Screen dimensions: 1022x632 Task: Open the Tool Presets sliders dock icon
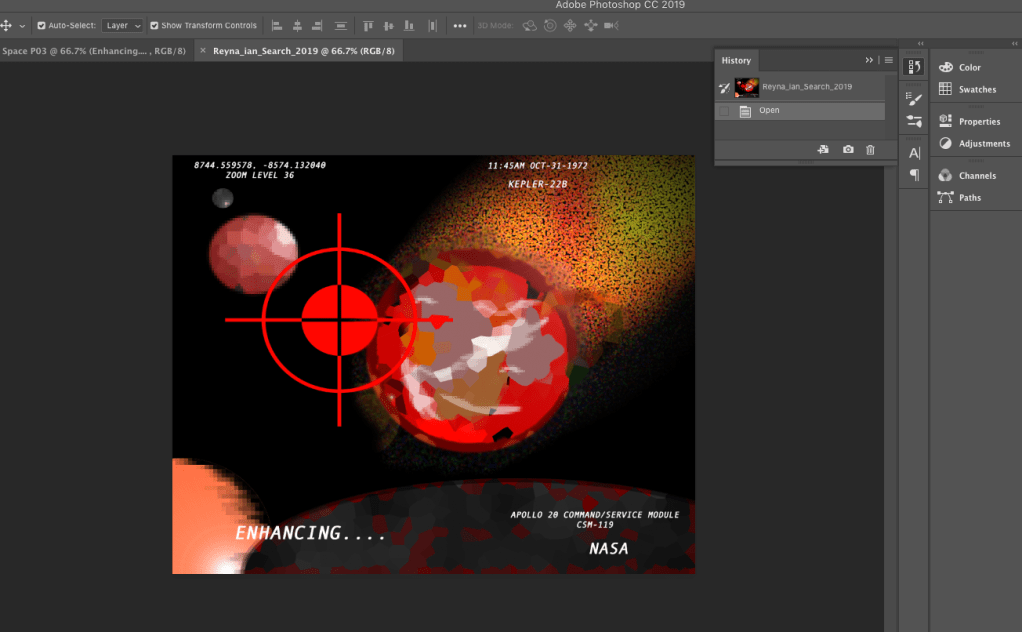pyautogui.click(x=914, y=121)
